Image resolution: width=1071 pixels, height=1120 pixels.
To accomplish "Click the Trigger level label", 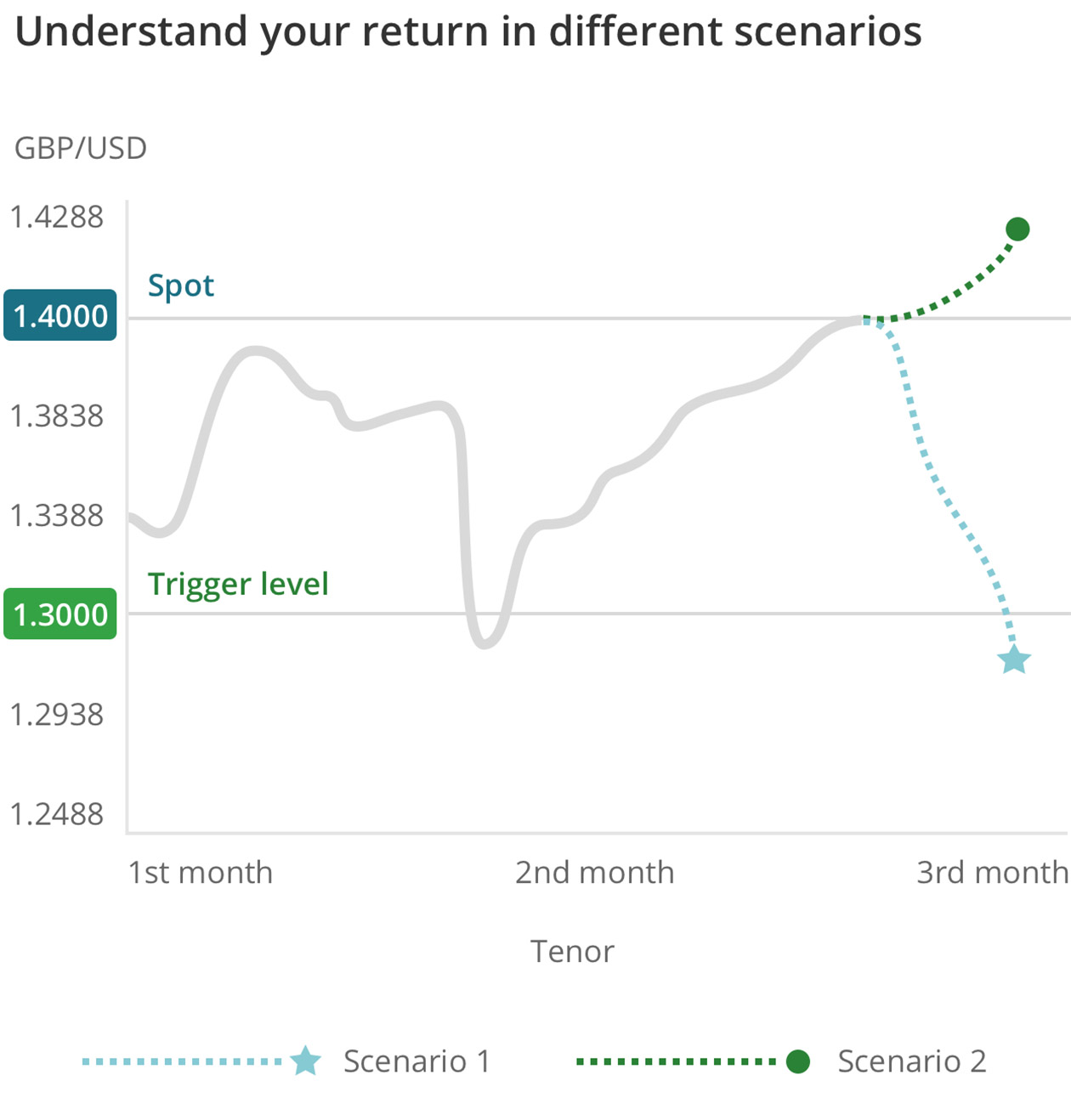I will tap(238, 585).
